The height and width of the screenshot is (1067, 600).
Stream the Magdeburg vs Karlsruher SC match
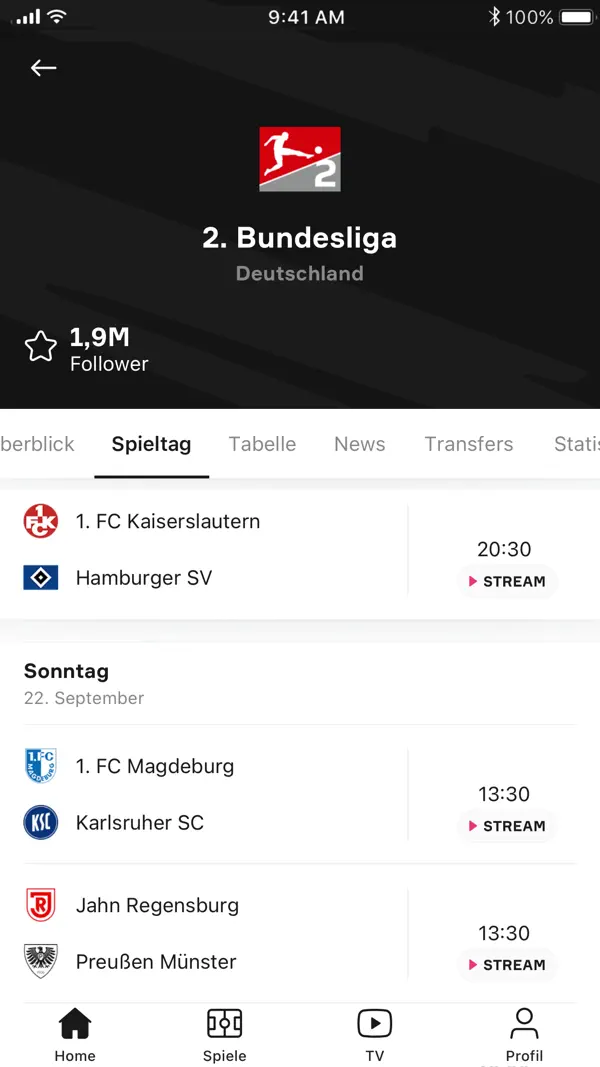507,826
